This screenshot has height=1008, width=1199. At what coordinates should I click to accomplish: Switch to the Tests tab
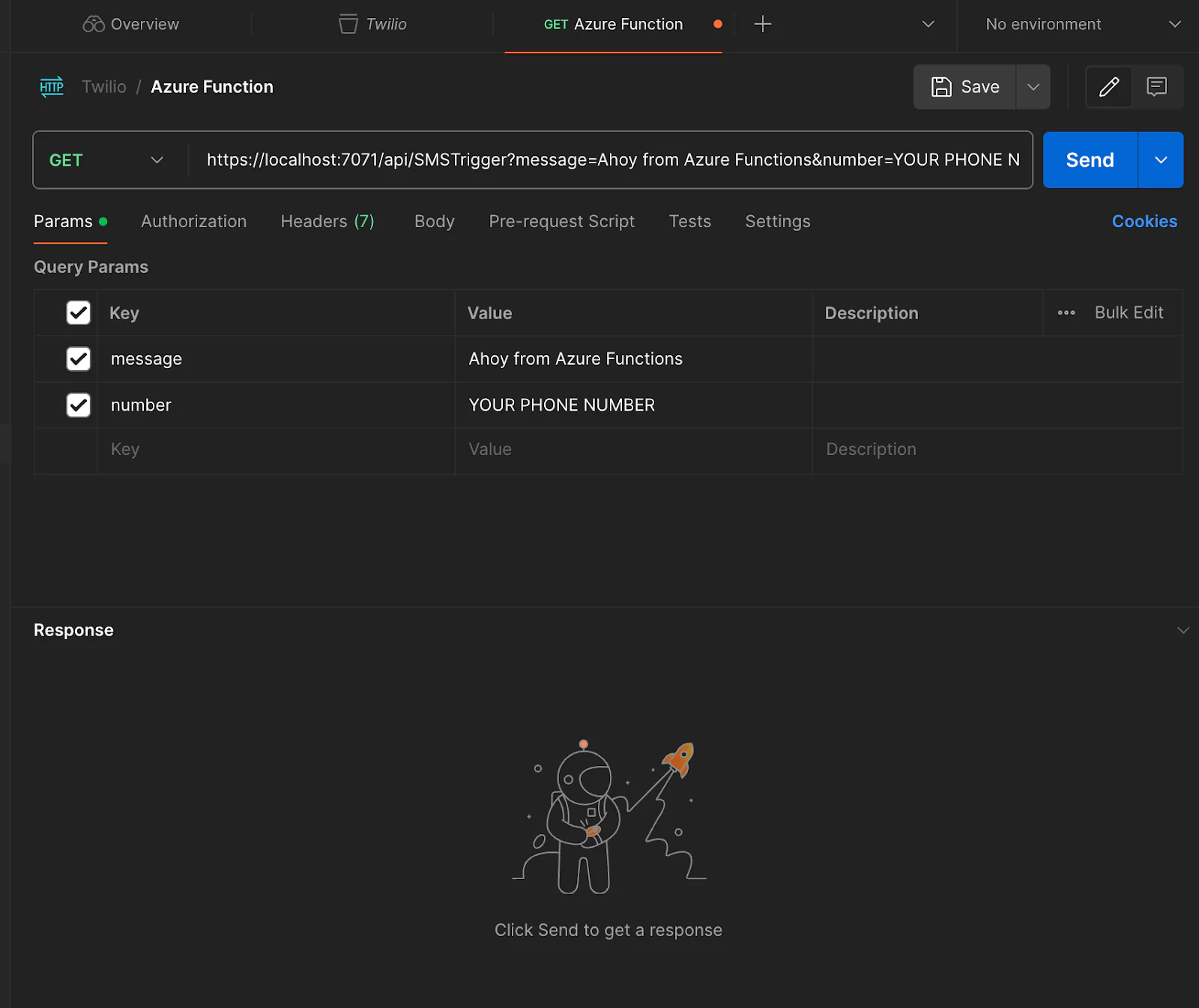(x=689, y=222)
